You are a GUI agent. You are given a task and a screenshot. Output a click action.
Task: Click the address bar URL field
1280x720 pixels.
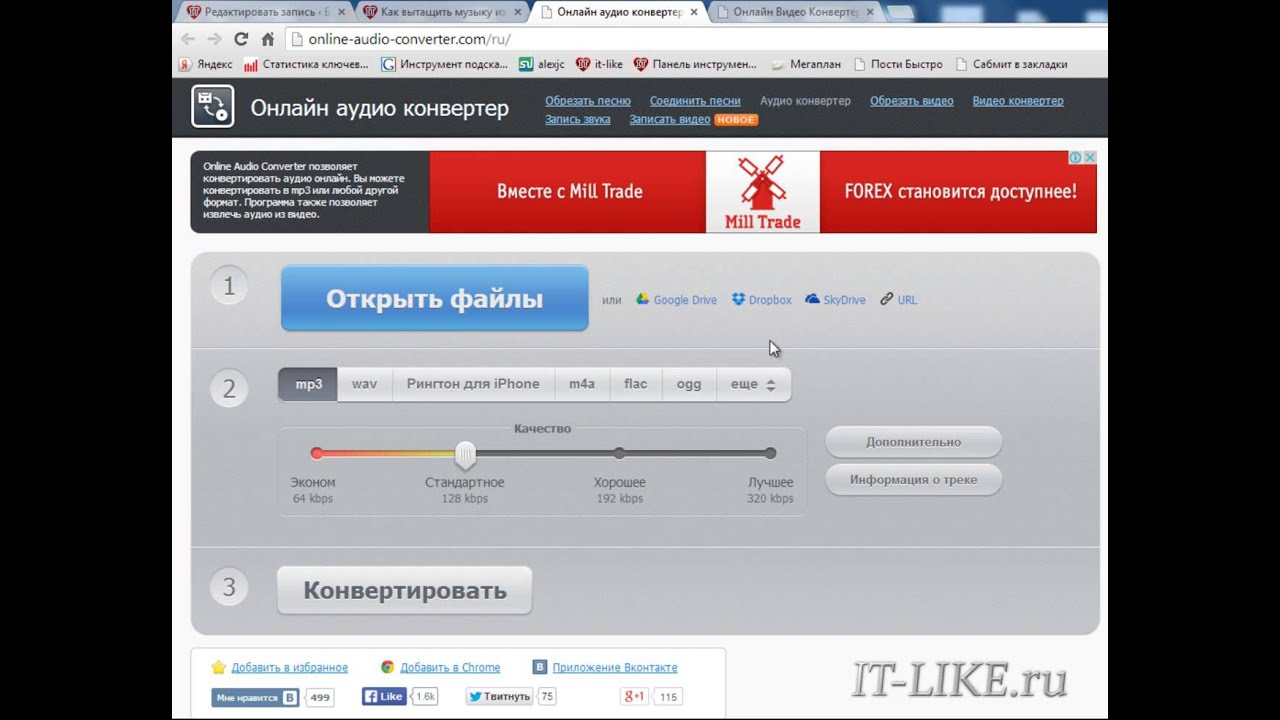[694, 39]
